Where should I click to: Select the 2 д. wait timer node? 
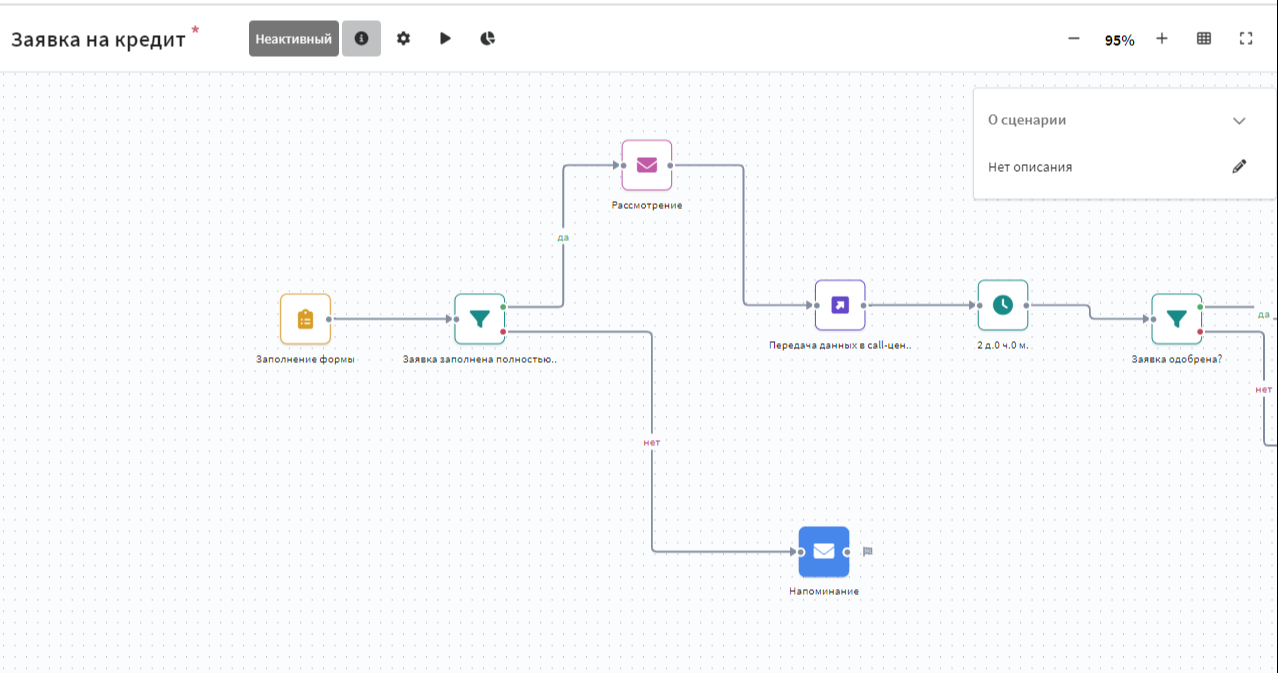[1003, 305]
